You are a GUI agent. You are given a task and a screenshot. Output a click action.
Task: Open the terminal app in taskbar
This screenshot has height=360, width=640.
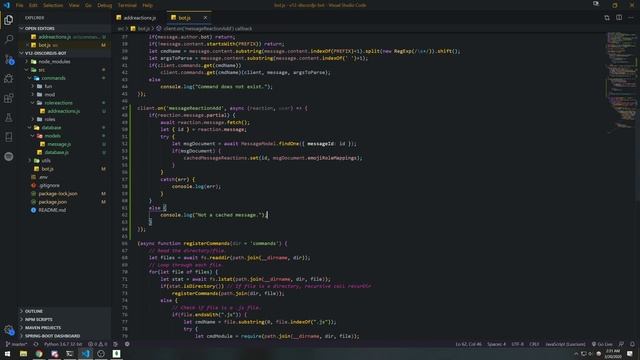pos(70,353)
